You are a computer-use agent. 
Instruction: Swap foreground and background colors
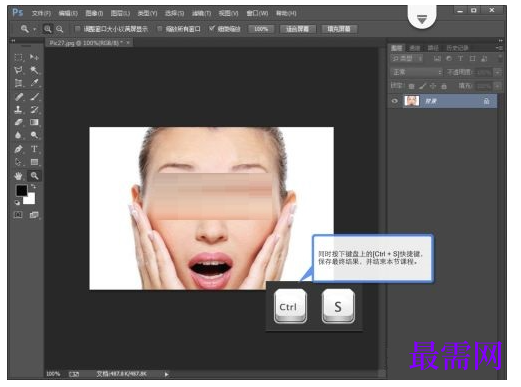point(33,186)
